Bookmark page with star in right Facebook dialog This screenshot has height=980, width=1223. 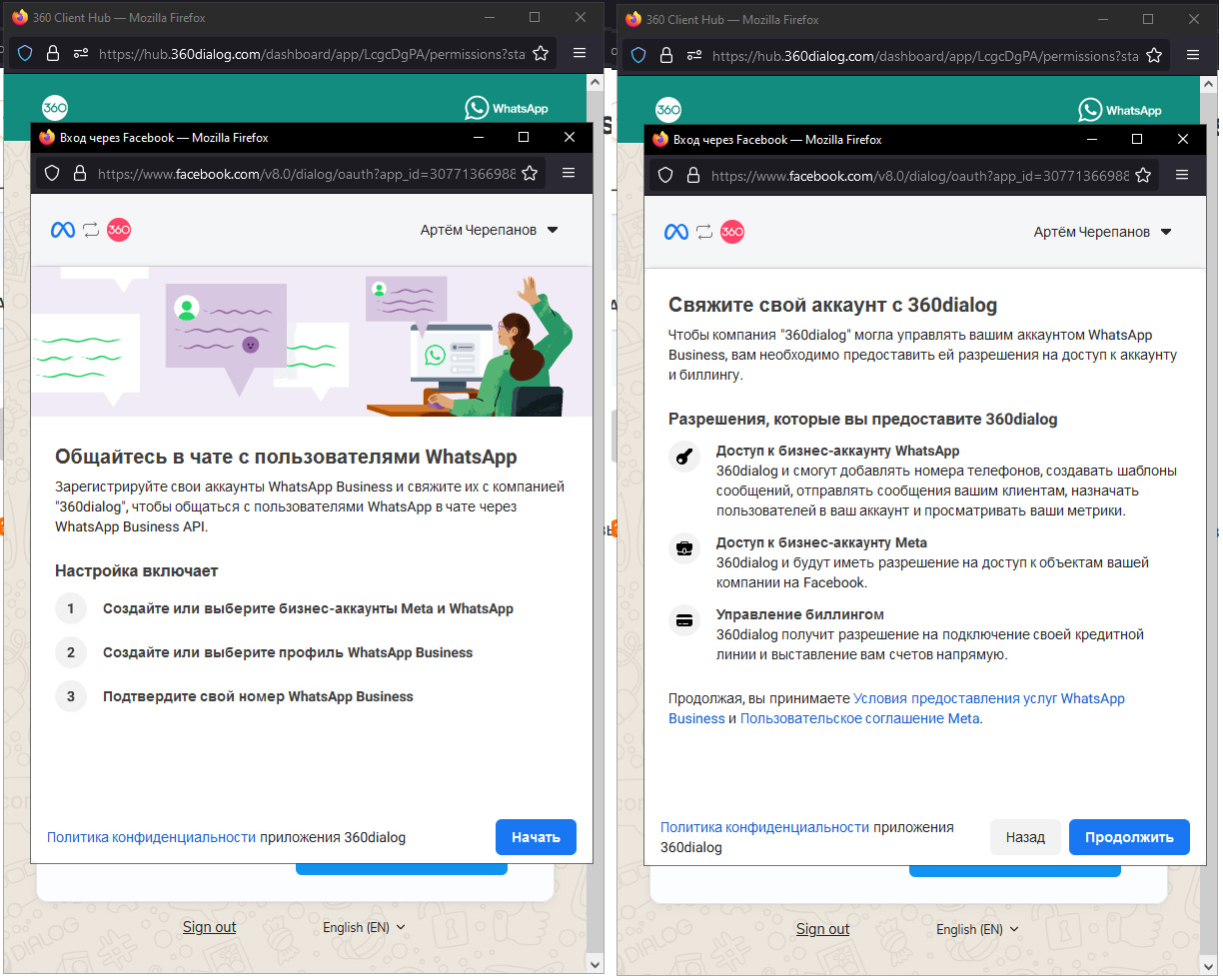tap(1143, 175)
